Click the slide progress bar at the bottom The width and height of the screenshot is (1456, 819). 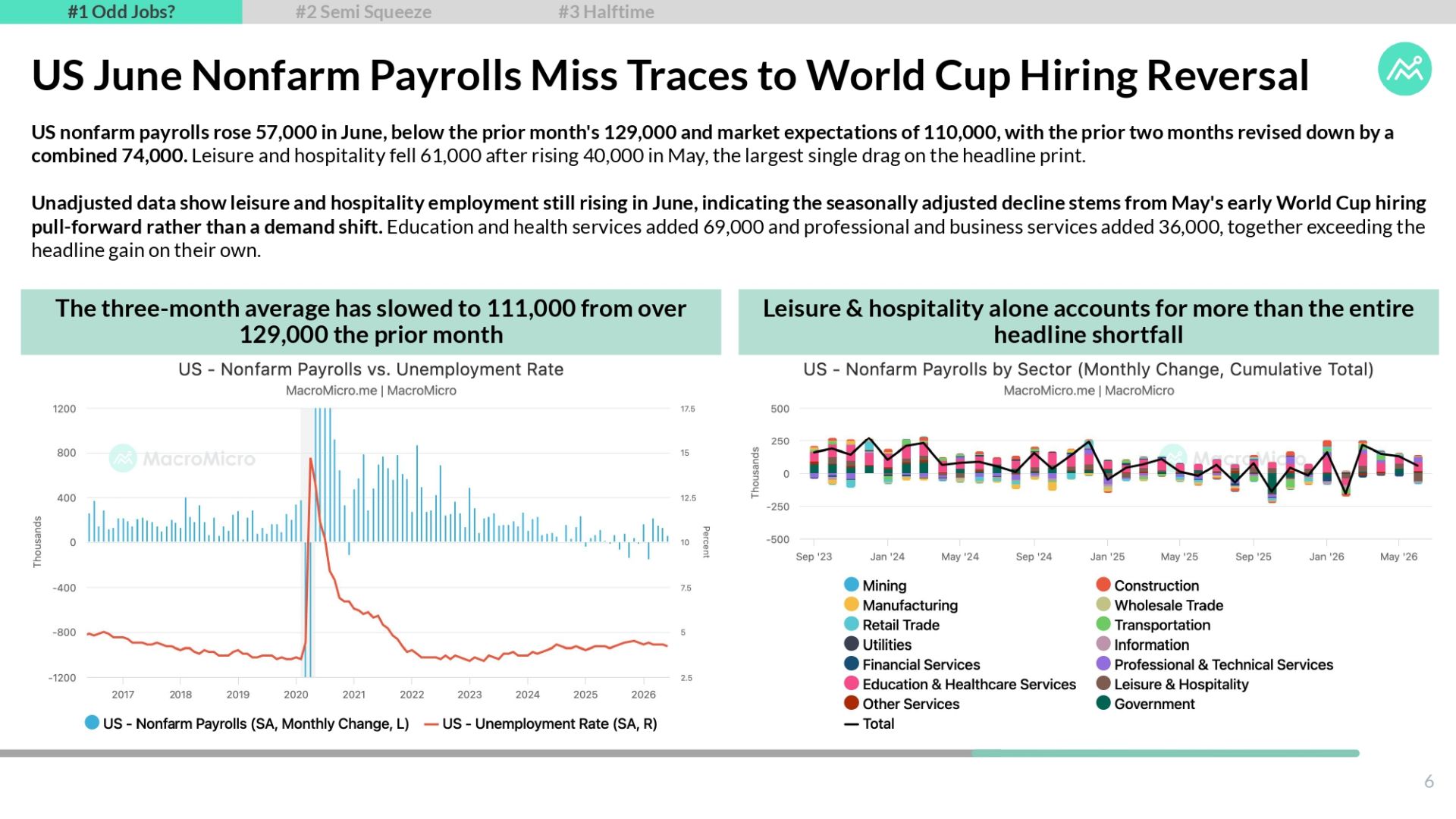pyautogui.click(x=679, y=753)
